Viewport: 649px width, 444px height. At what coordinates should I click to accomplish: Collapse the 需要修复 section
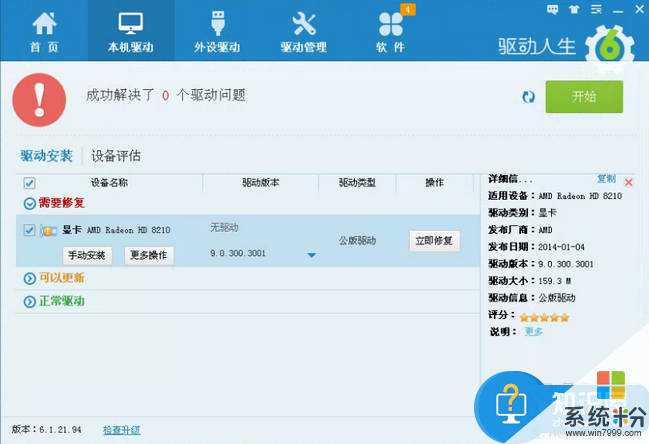(x=29, y=203)
